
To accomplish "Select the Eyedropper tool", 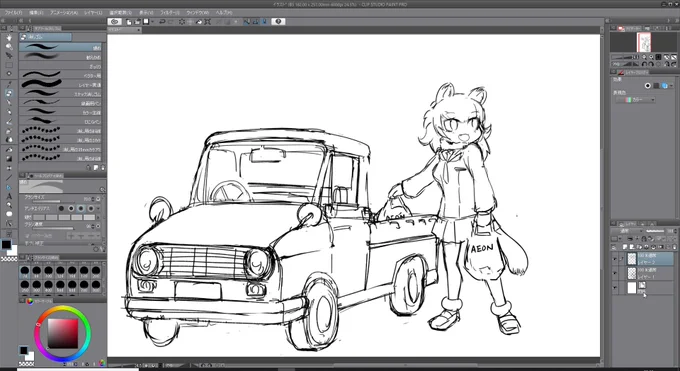I will [9, 84].
